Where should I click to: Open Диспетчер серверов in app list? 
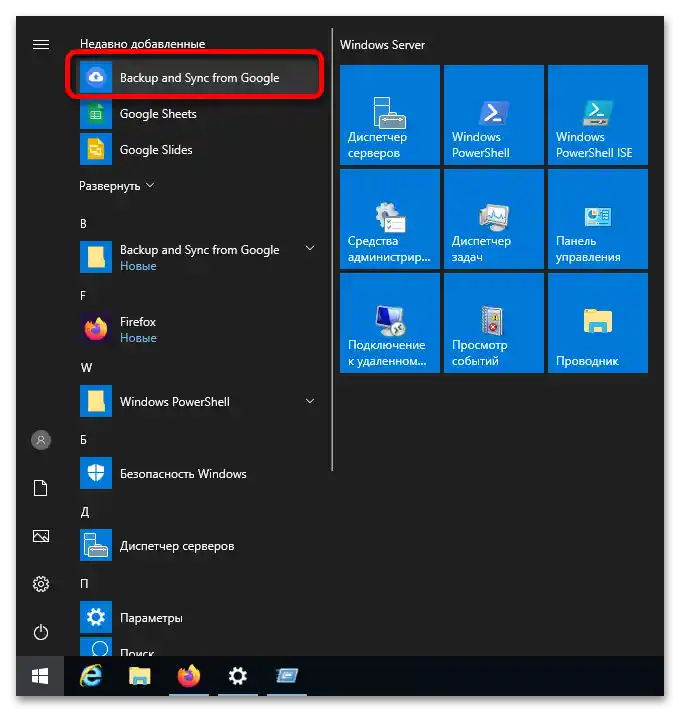pos(195,545)
